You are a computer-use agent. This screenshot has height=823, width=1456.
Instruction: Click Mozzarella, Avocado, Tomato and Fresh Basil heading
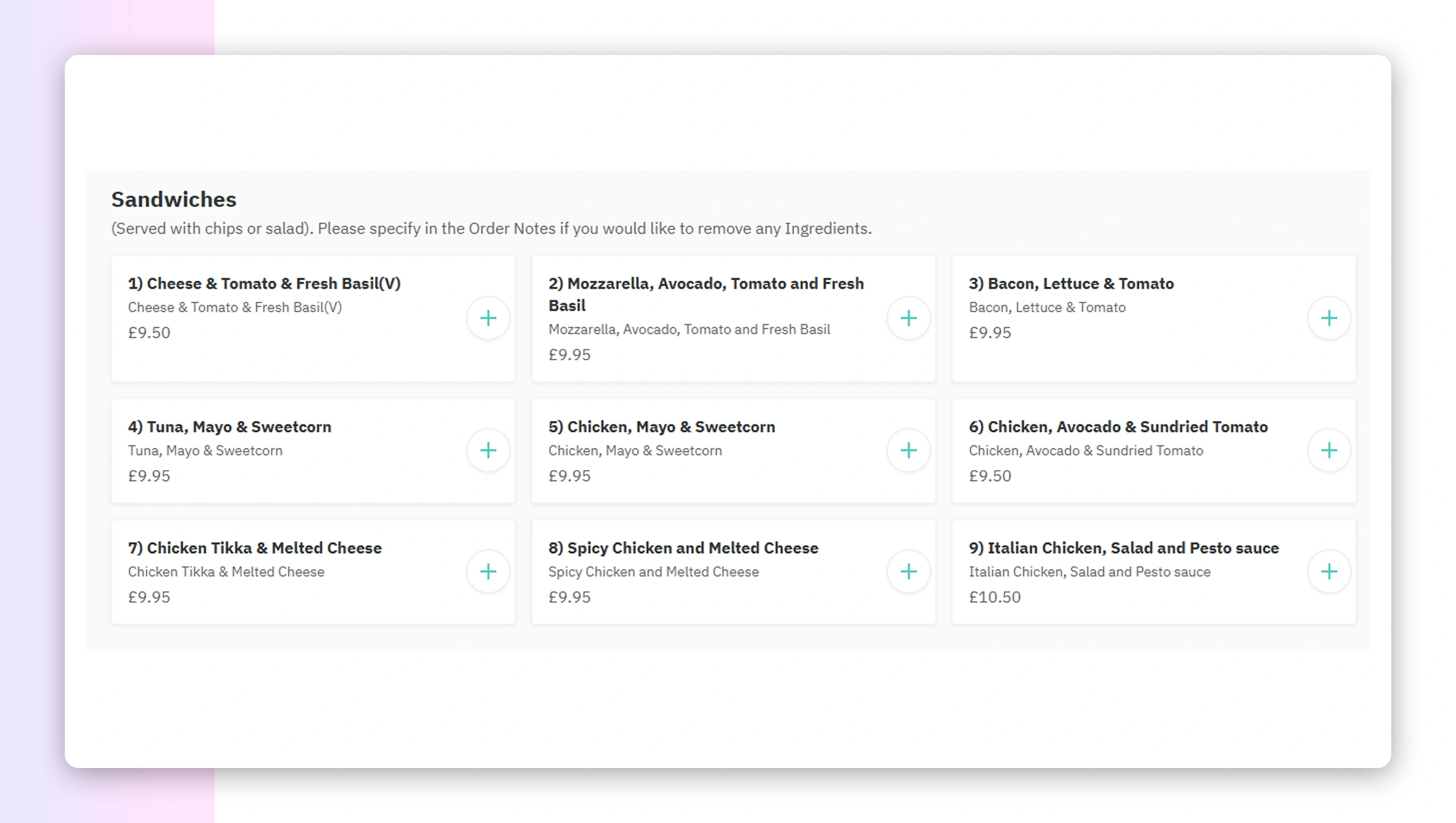[705, 294]
